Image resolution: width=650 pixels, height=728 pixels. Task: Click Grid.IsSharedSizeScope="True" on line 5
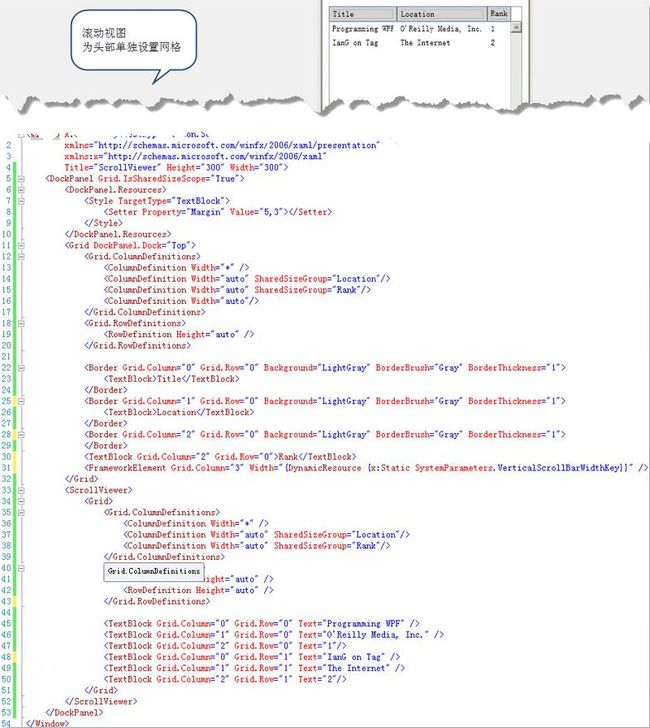[167, 179]
